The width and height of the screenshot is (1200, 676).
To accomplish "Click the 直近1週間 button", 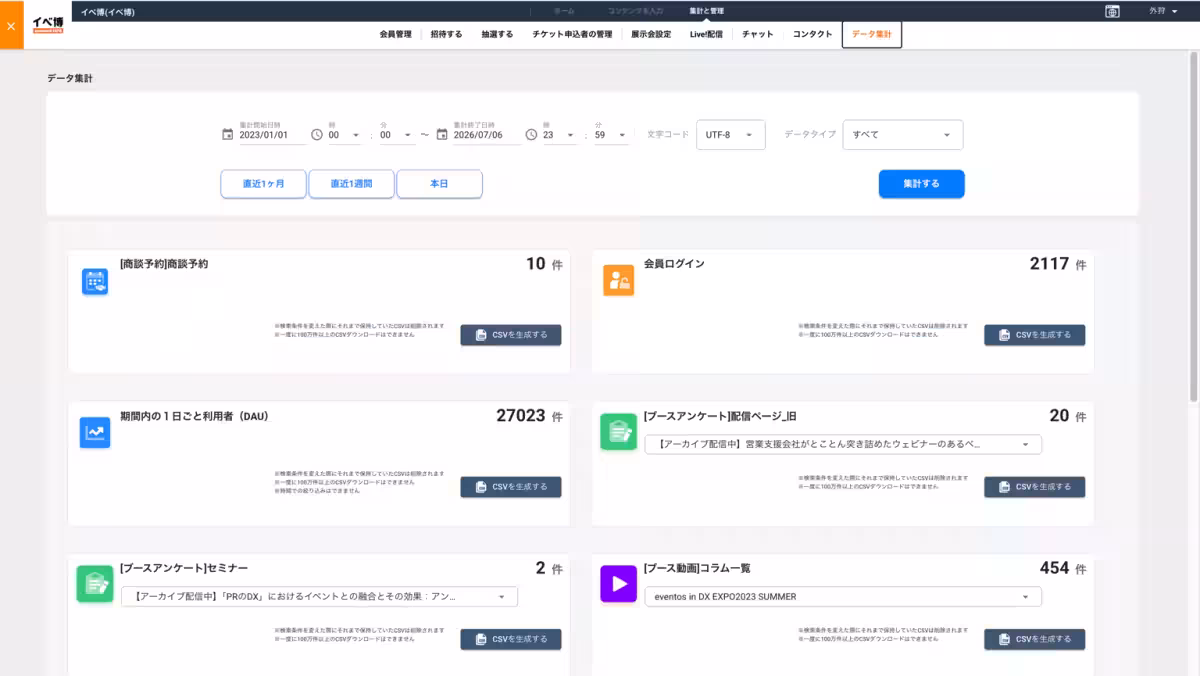I will [x=351, y=184].
